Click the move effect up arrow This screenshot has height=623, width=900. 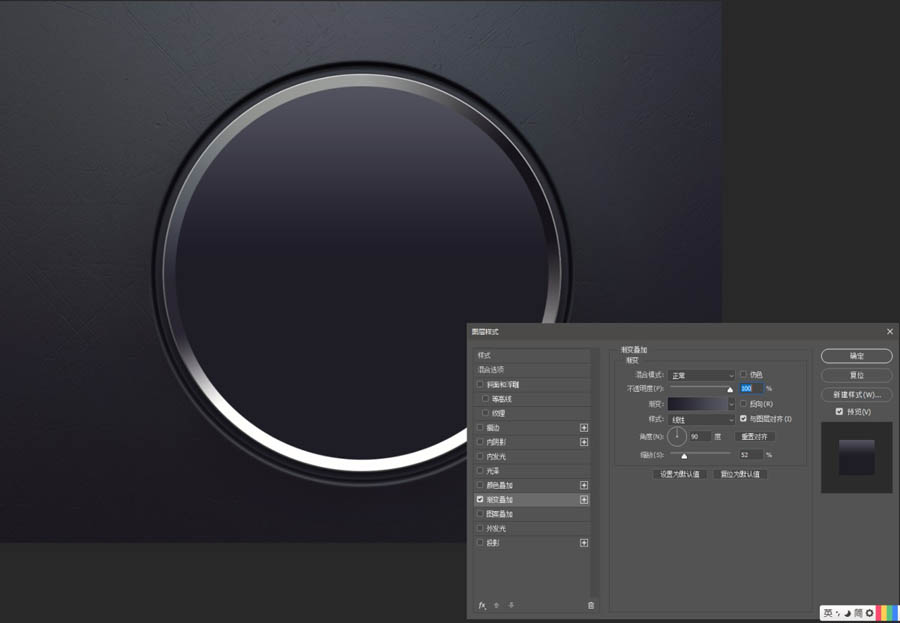coord(497,605)
